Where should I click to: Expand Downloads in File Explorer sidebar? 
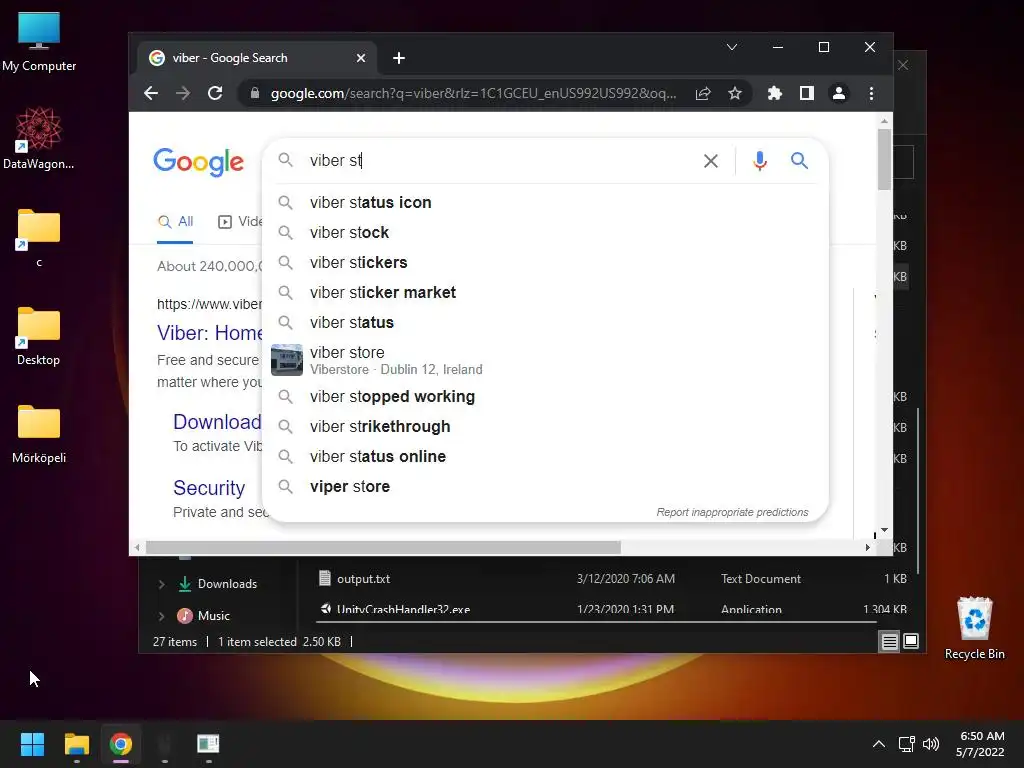pos(161,584)
